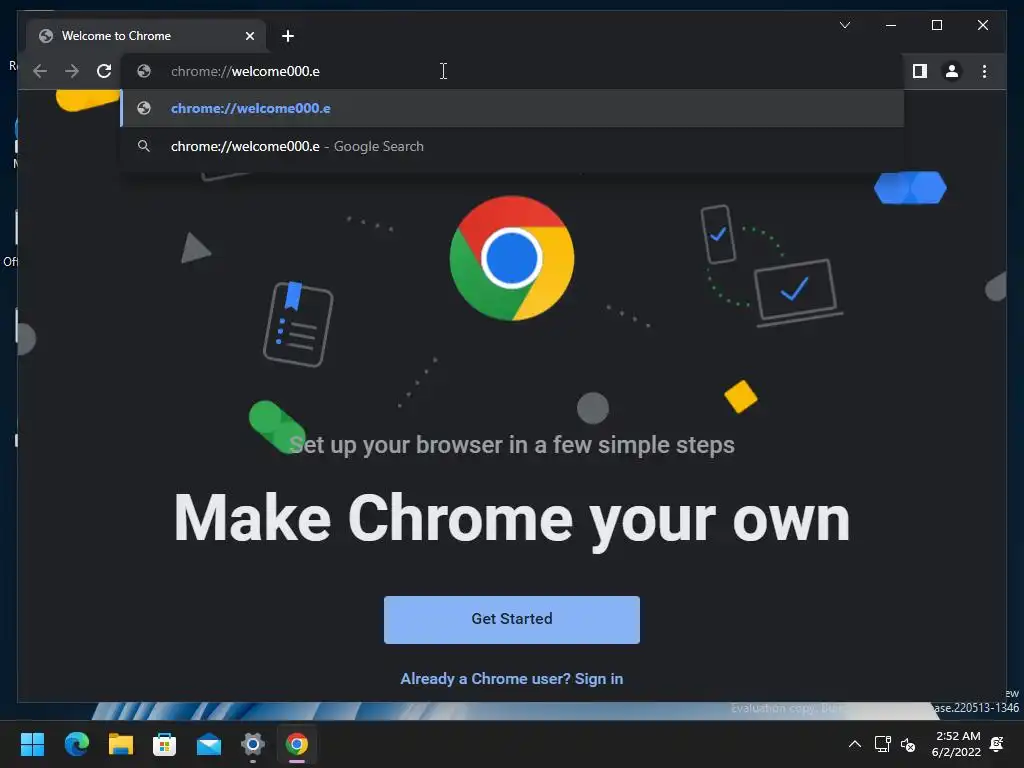Open the notification center icon
The width and height of the screenshot is (1024, 768).
[997, 744]
